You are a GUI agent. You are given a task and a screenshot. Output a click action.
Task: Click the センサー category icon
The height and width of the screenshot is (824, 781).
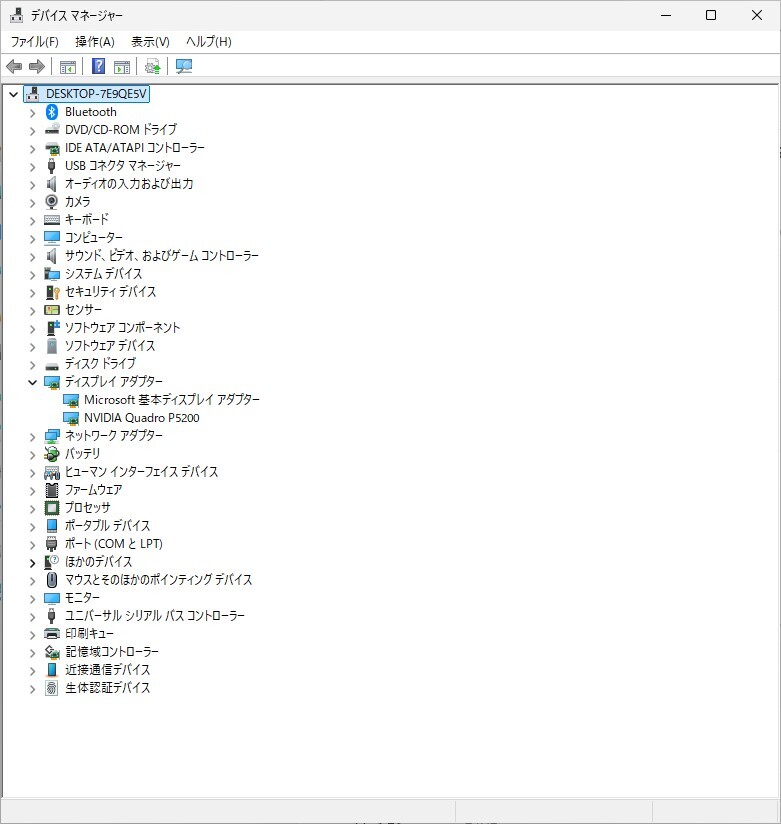tap(52, 310)
